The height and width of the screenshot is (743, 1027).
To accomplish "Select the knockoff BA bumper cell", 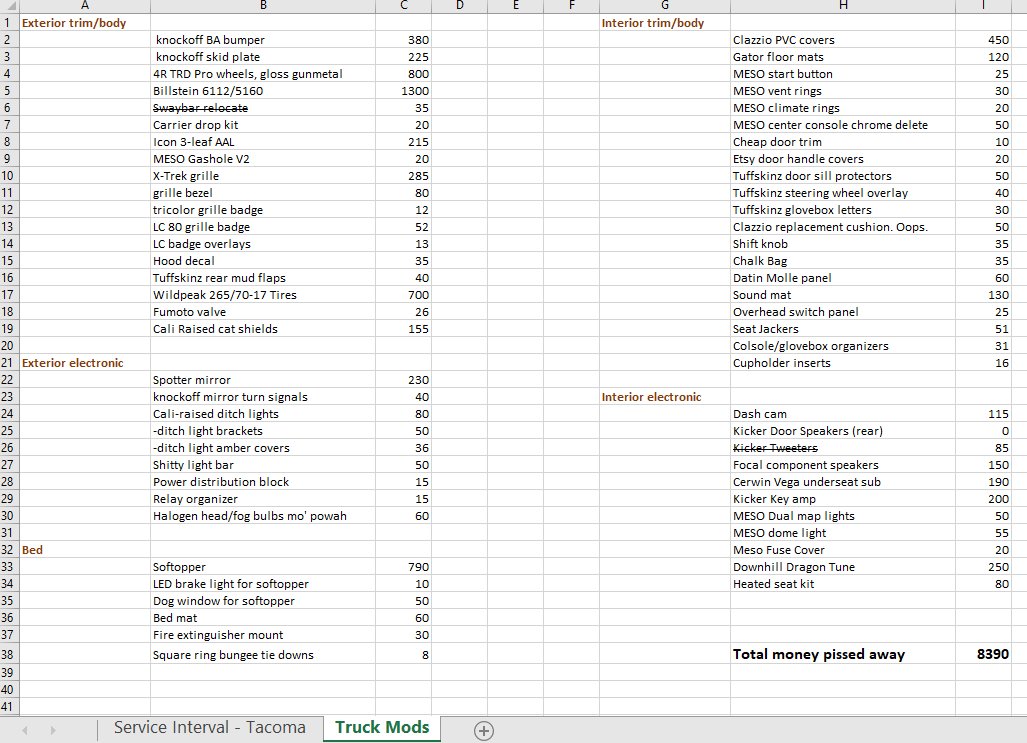I will (x=263, y=40).
